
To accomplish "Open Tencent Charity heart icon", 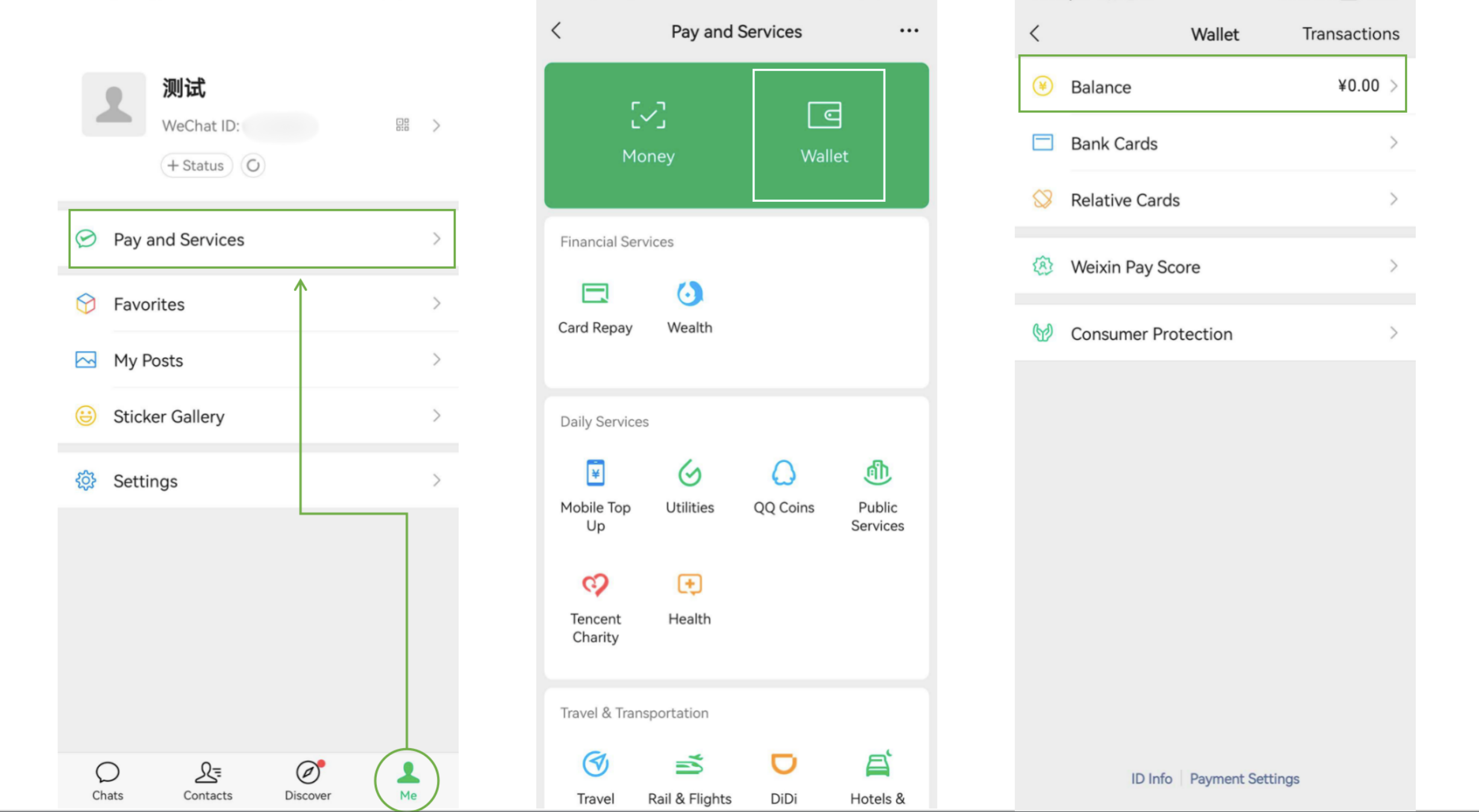I will (x=595, y=584).
